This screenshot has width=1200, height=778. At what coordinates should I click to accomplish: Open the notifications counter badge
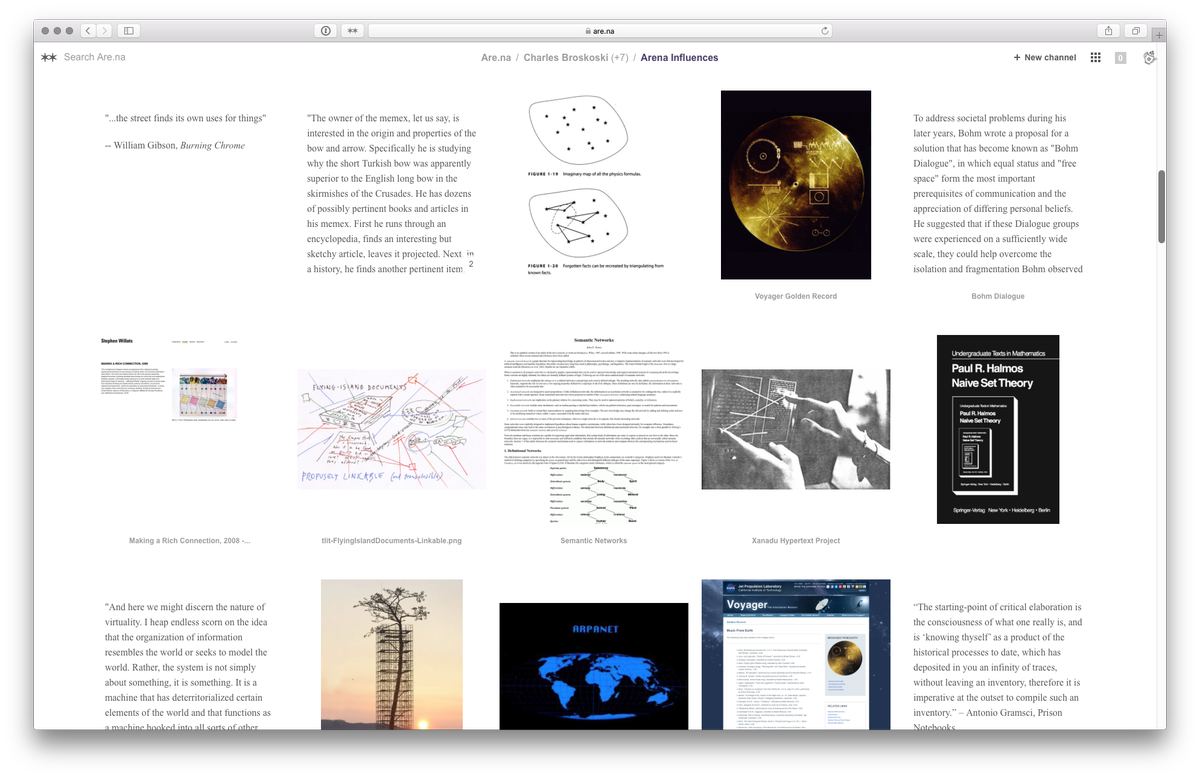click(1120, 58)
